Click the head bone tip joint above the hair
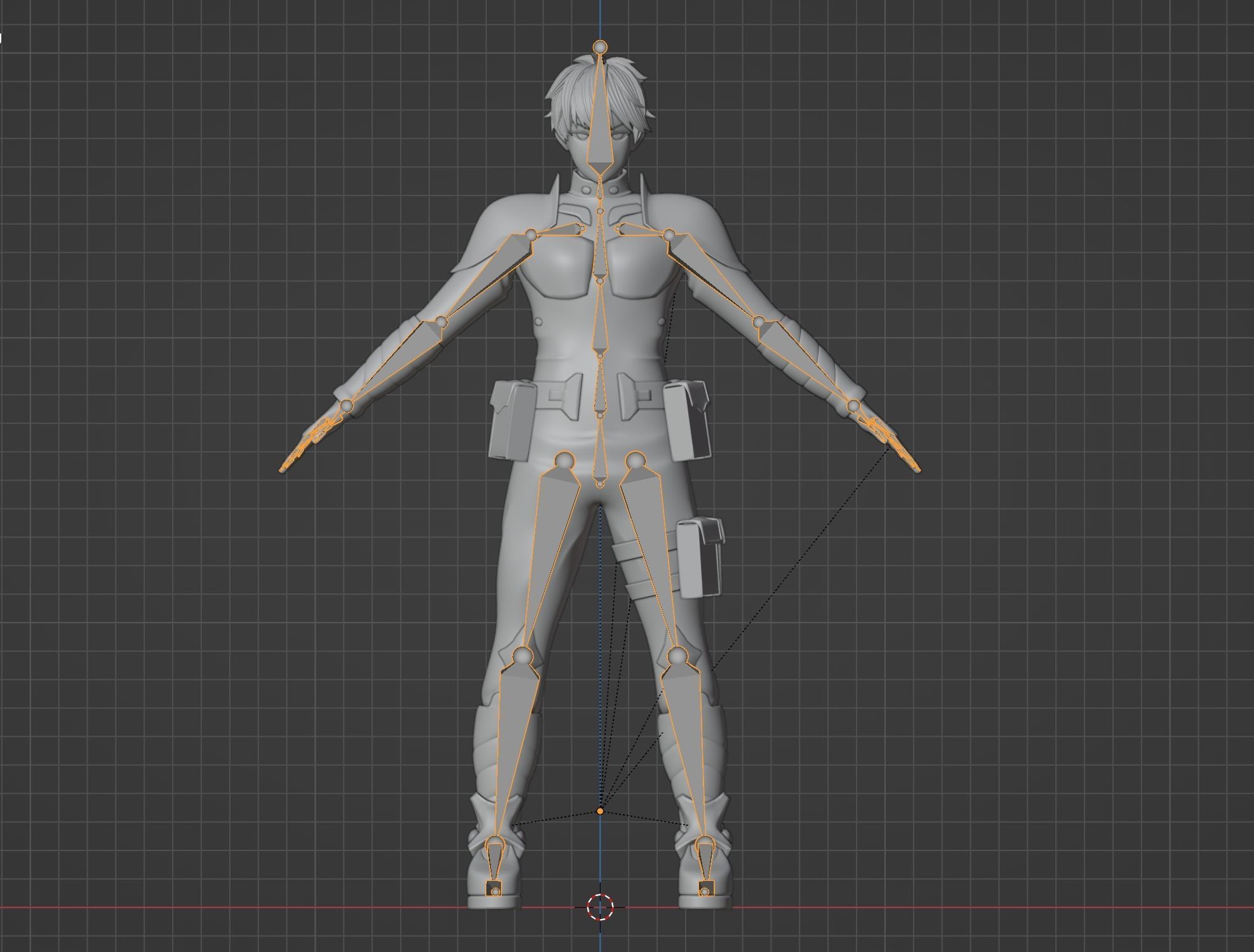Viewport: 1254px width, 952px height. pyautogui.click(x=600, y=46)
